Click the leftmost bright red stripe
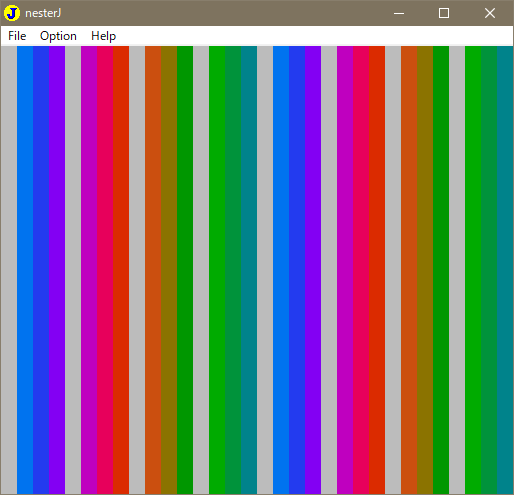This screenshot has width=514, height=495. [x=121, y=270]
